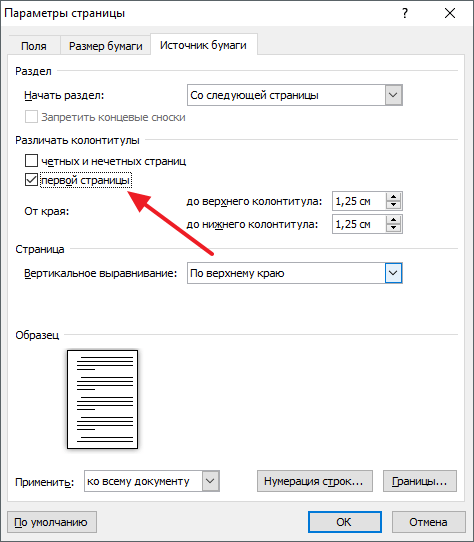Switch to the Поля tab
The height and width of the screenshot is (542, 474).
34,46
